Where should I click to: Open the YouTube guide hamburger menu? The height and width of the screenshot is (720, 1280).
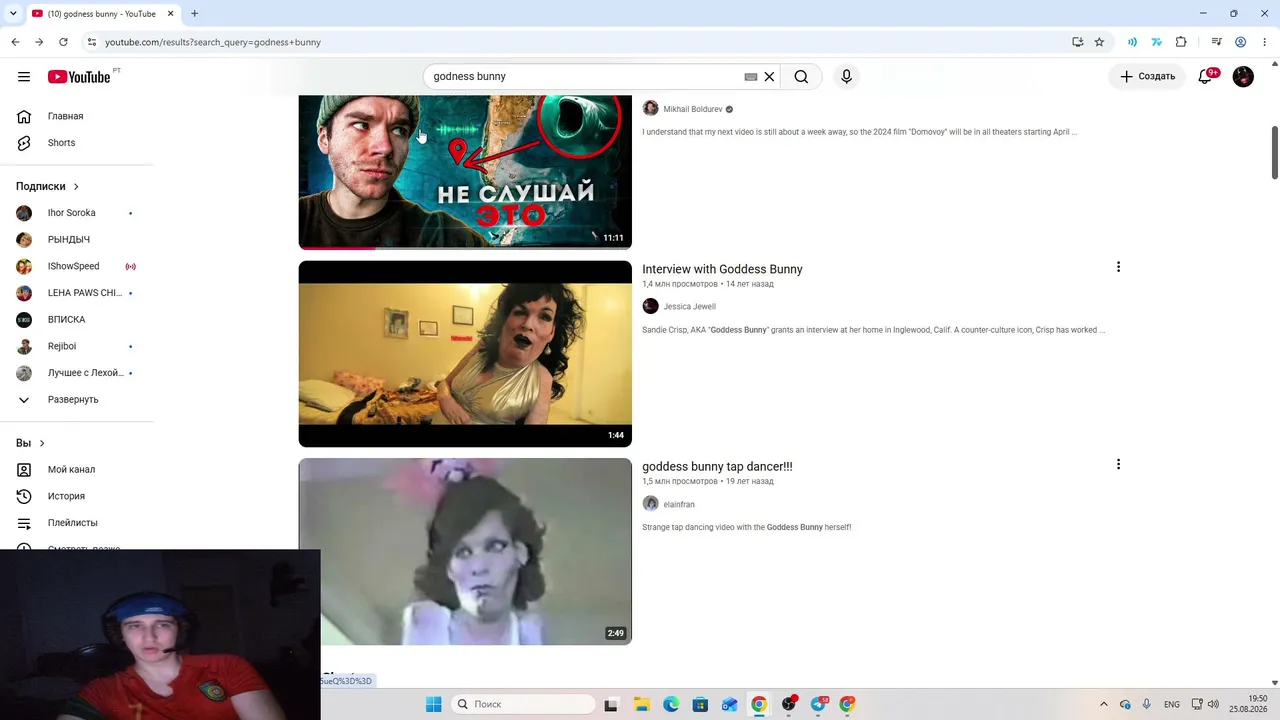24,76
